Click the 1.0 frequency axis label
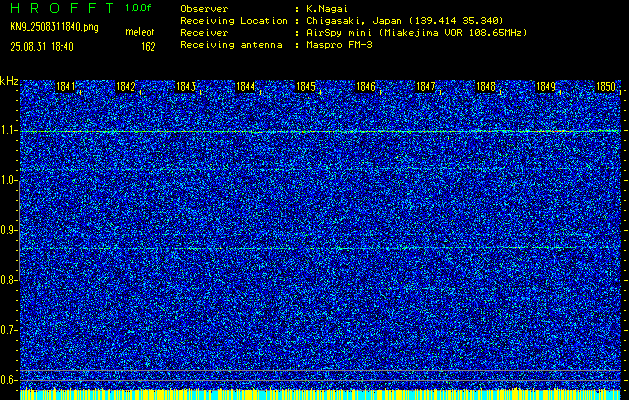Image resolution: width=629 pixels, height=400 pixels. [x=8, y=181]
